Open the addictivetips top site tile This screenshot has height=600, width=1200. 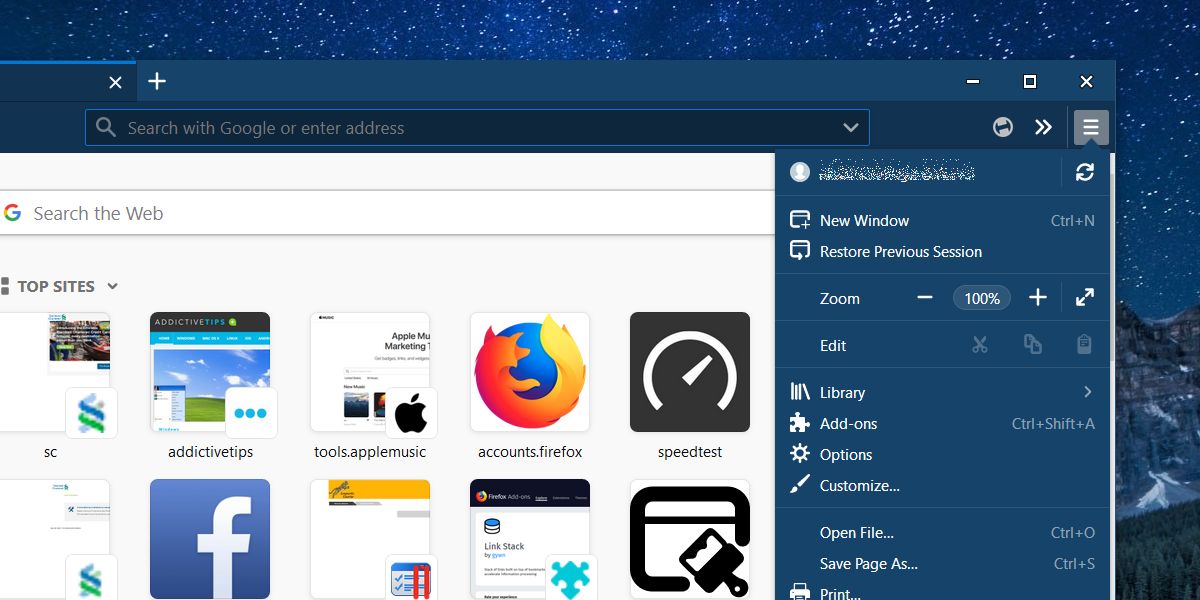(x=210, y=372)
